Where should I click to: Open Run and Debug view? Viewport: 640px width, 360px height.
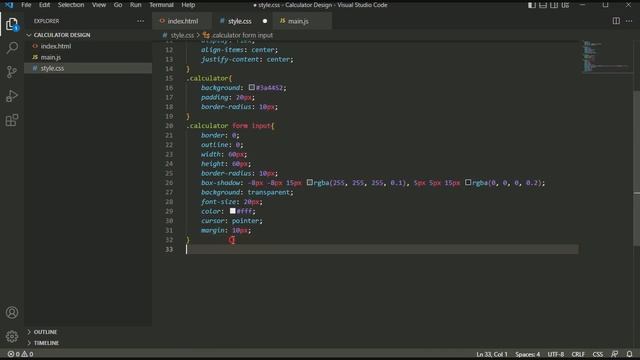[12, 96]
